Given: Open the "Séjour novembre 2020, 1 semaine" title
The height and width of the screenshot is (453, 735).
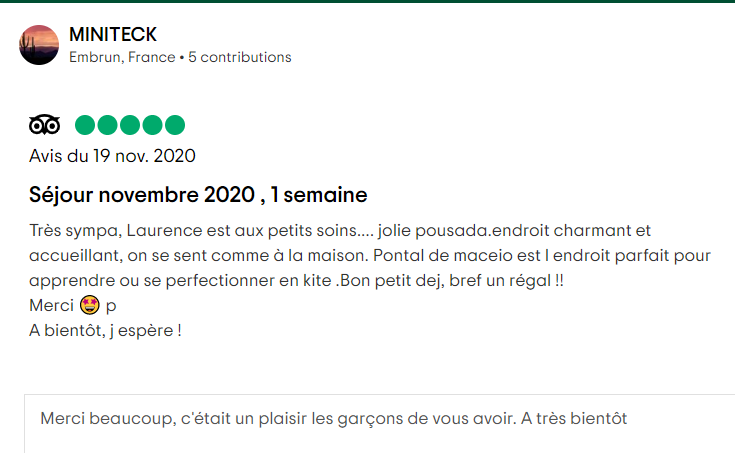Looking at the screenshot, I should click(x=198, y=195).
